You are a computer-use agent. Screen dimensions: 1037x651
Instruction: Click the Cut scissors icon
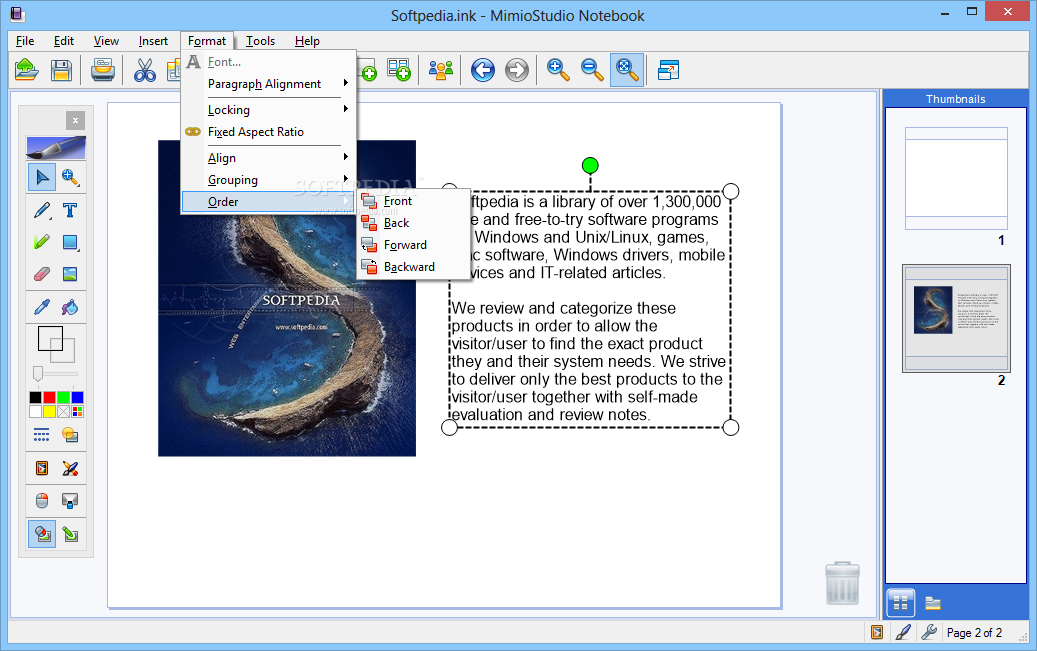click(144, 69)
